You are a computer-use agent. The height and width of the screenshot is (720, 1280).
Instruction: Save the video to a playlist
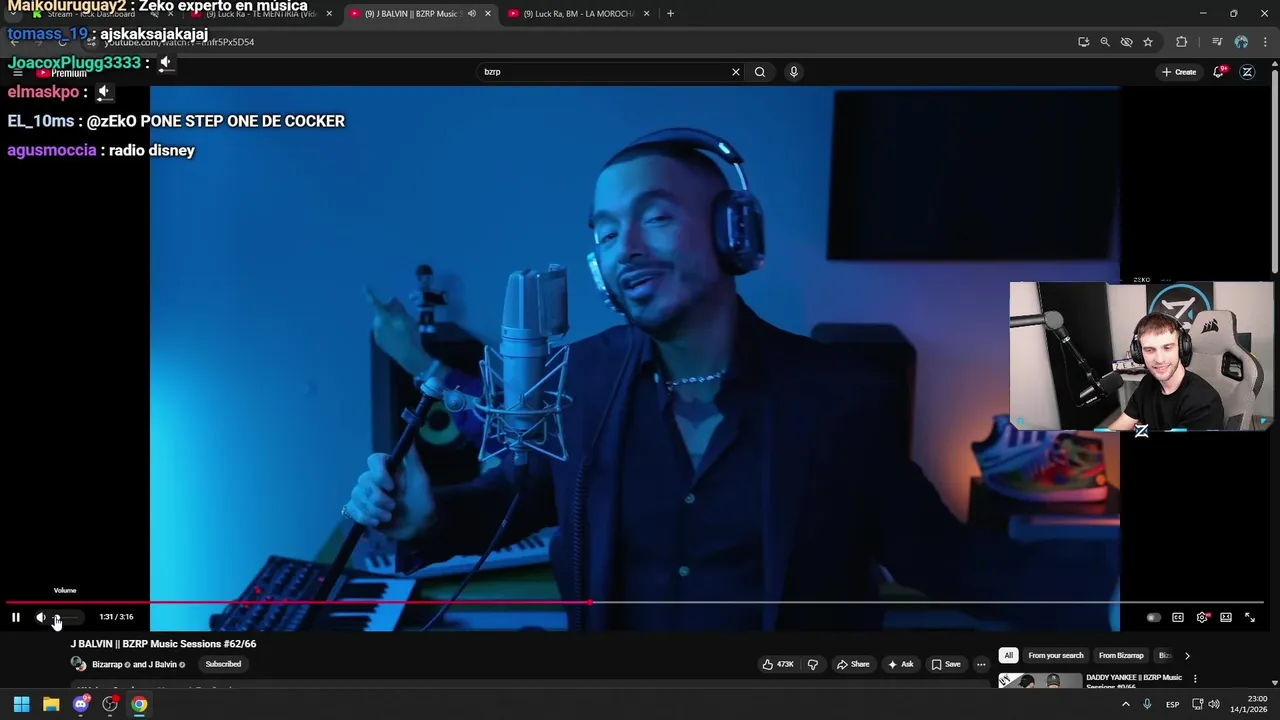coord(946,664)
